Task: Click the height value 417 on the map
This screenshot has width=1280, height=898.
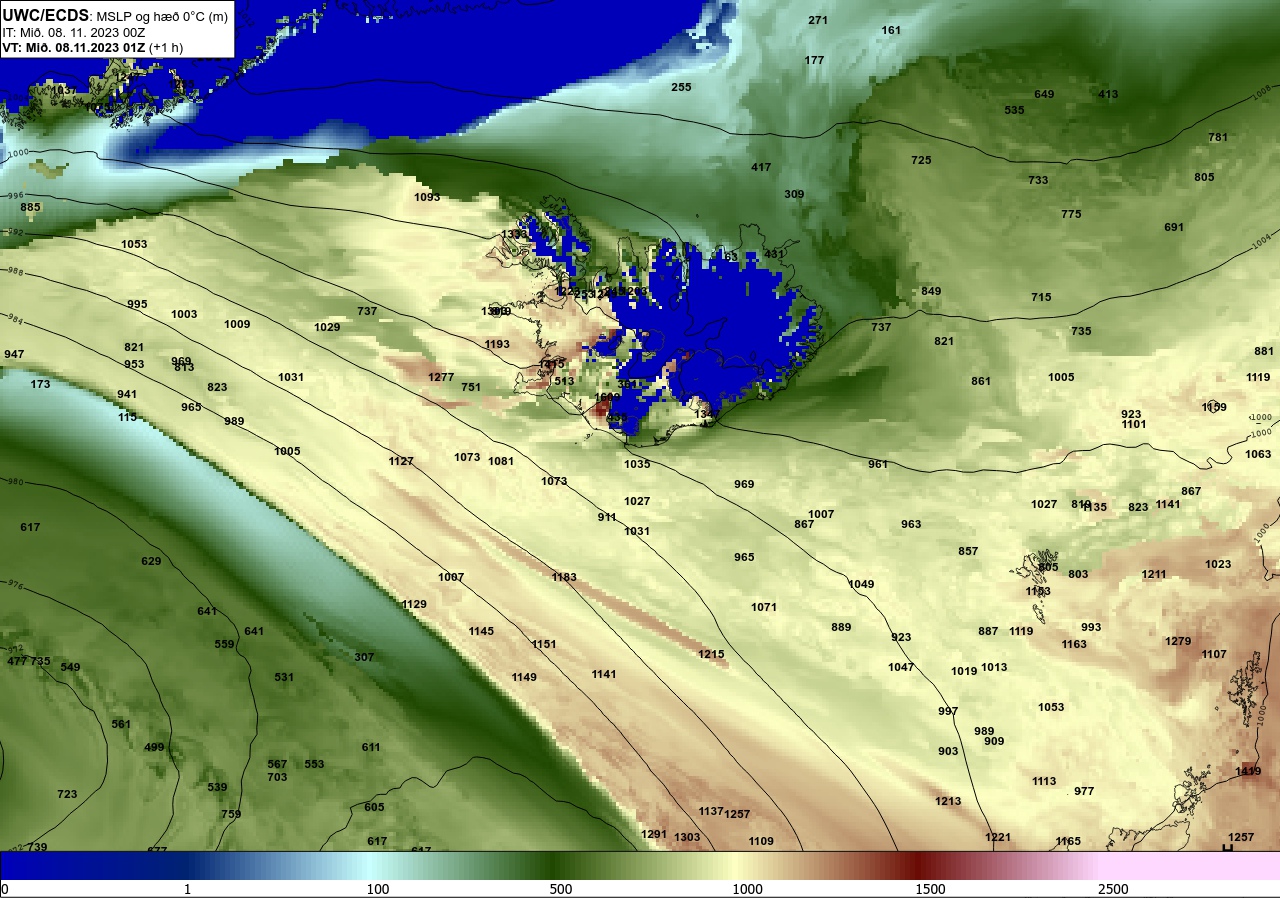Action: click(x=761, y=167)
